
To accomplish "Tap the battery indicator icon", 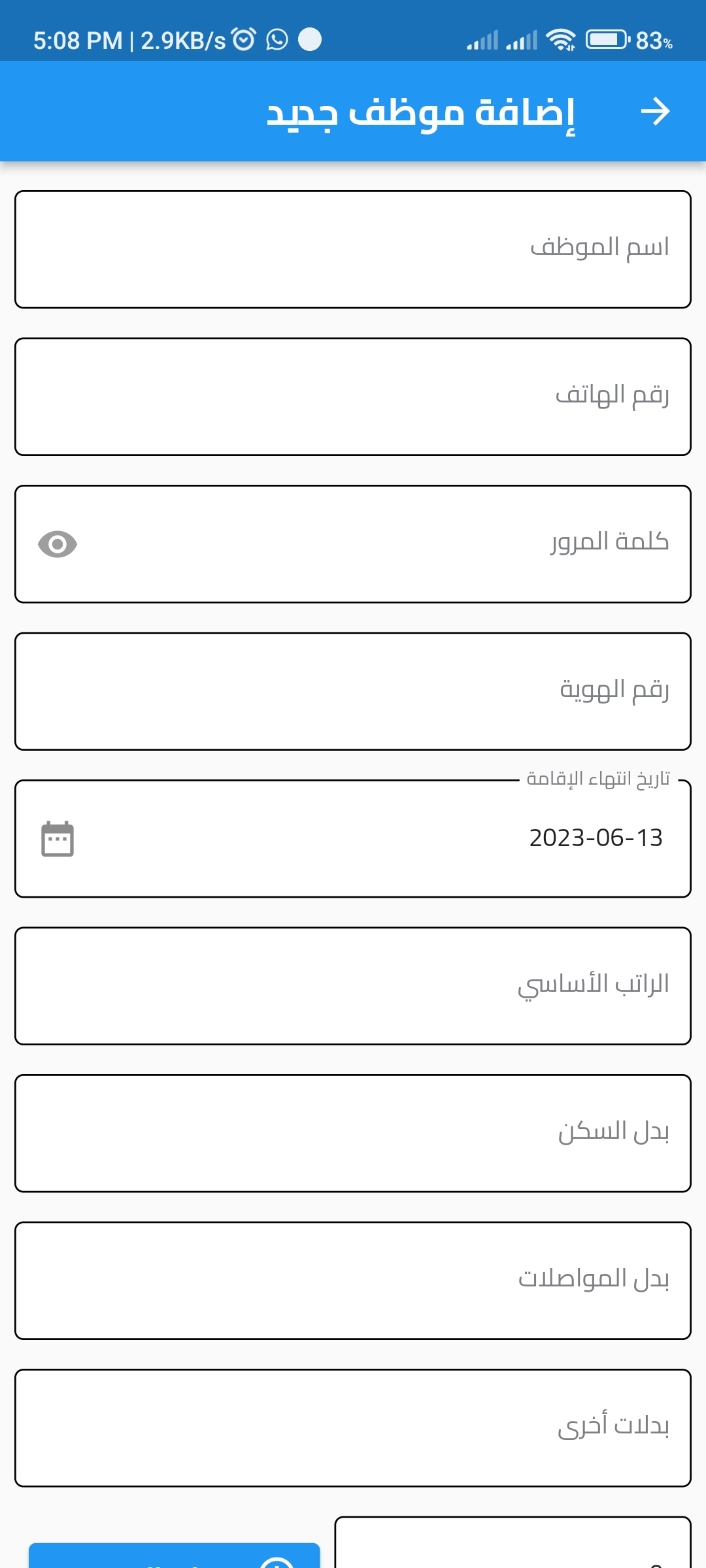I will coord(607,40).
